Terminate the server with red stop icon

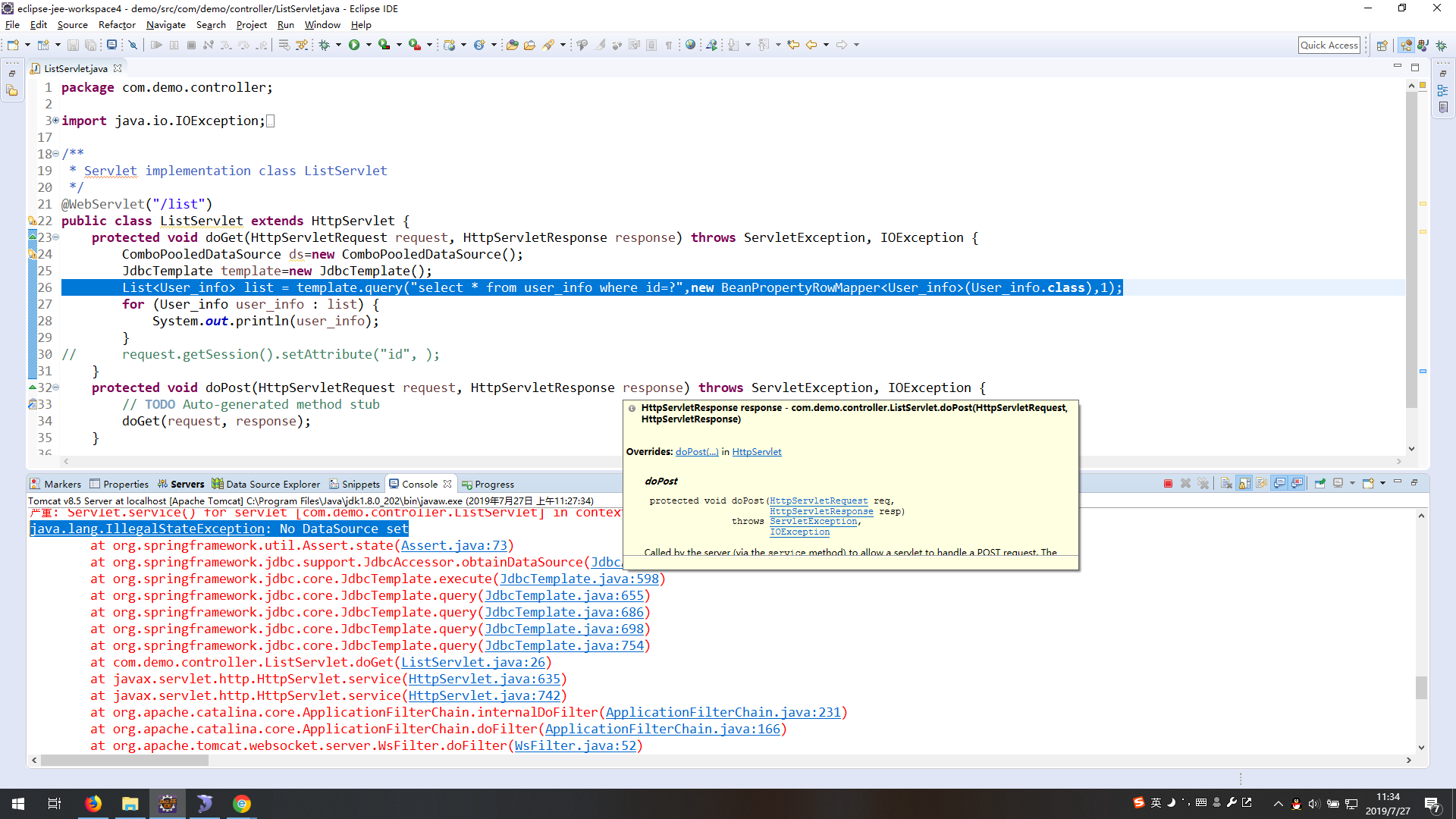(1168, 484)
